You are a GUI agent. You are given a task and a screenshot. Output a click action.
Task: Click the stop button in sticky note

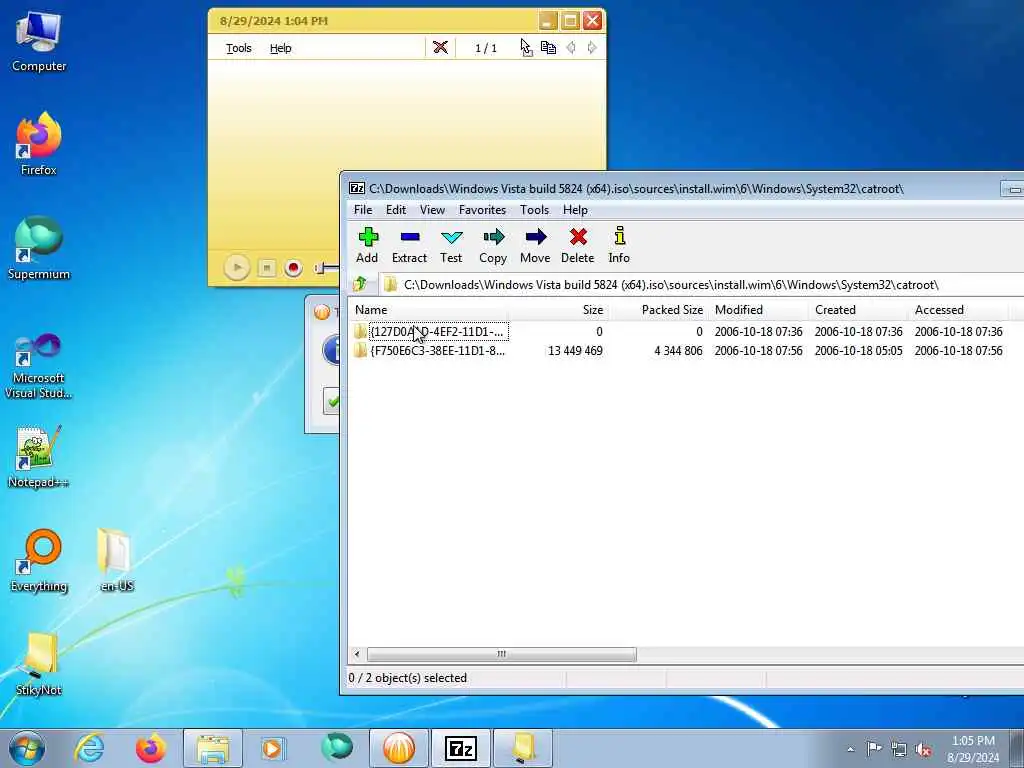click(x=266, y=268)
